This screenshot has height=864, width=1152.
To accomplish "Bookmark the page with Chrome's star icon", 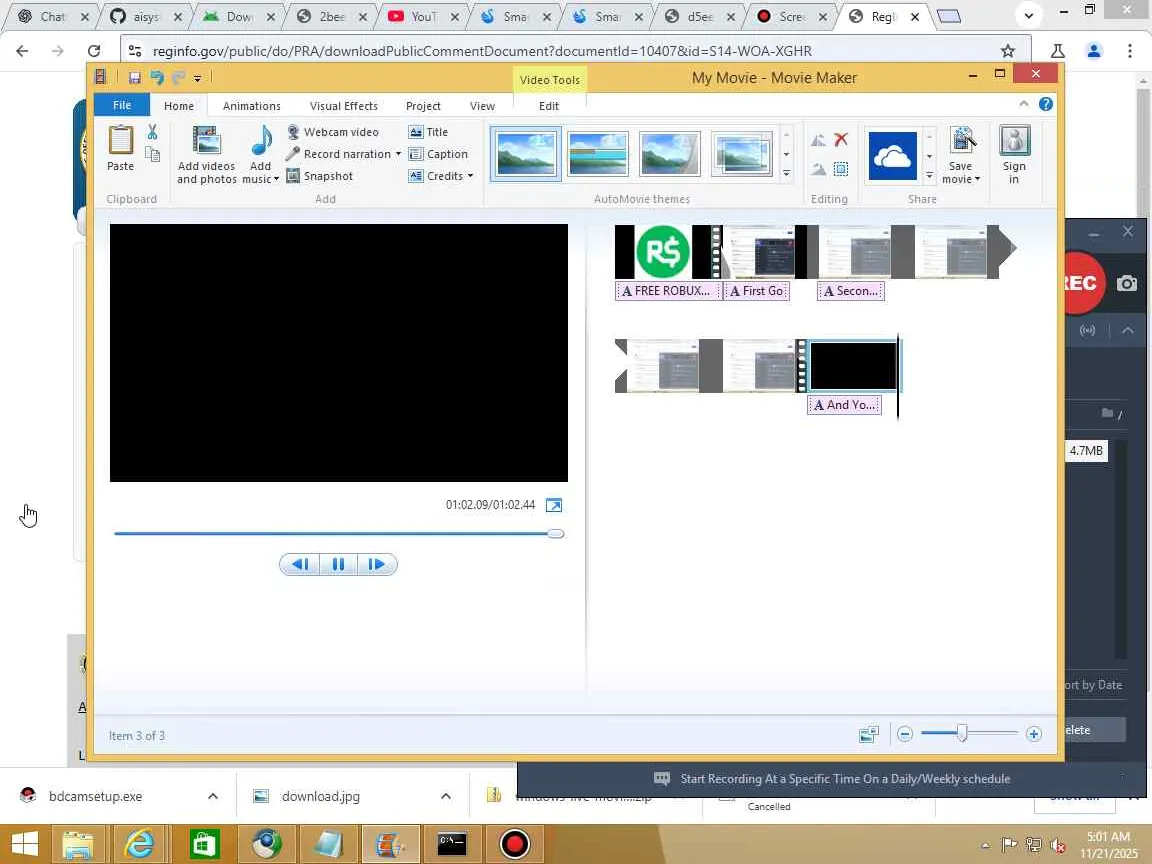I will (1007, 51).
